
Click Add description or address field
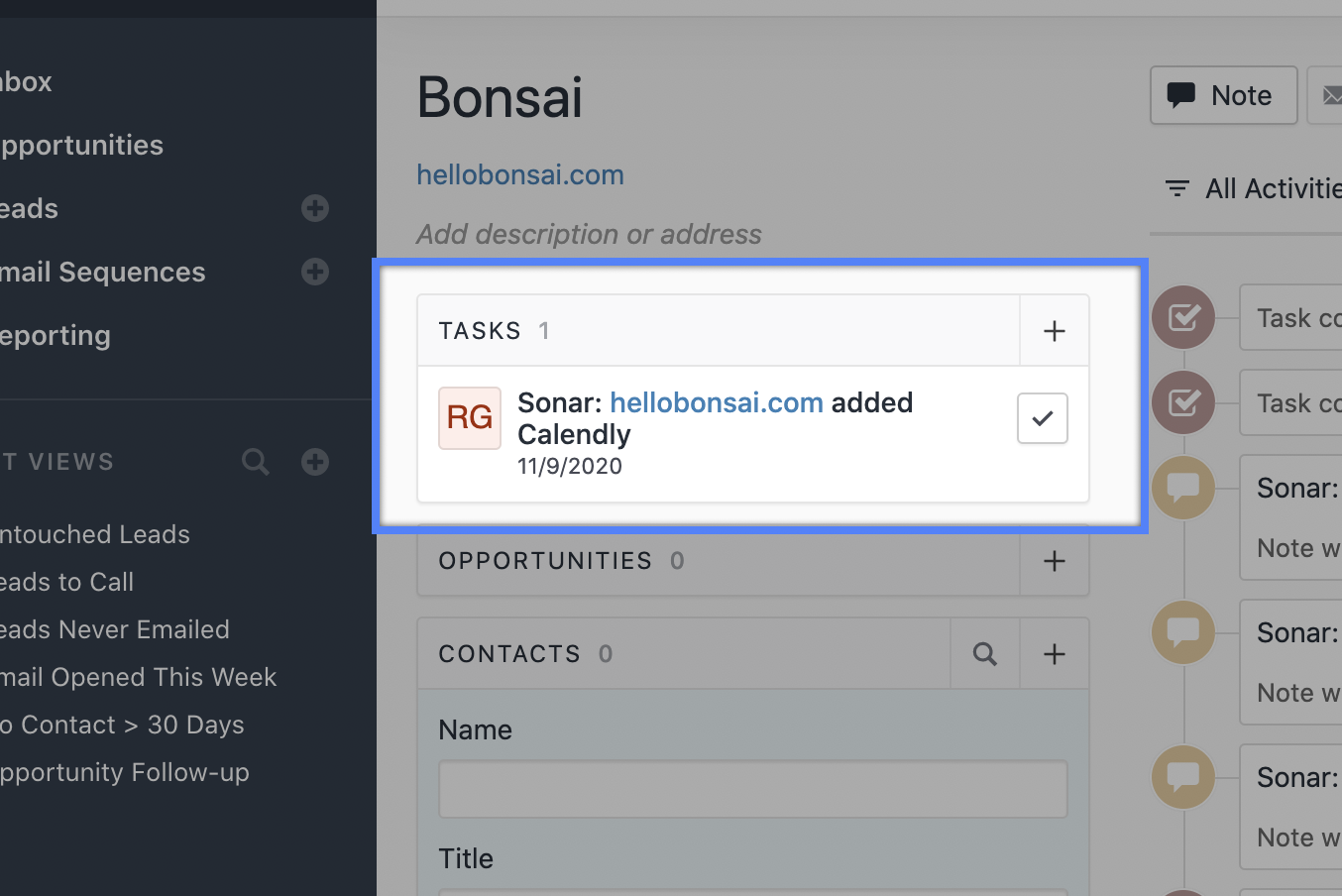point(589,235)
